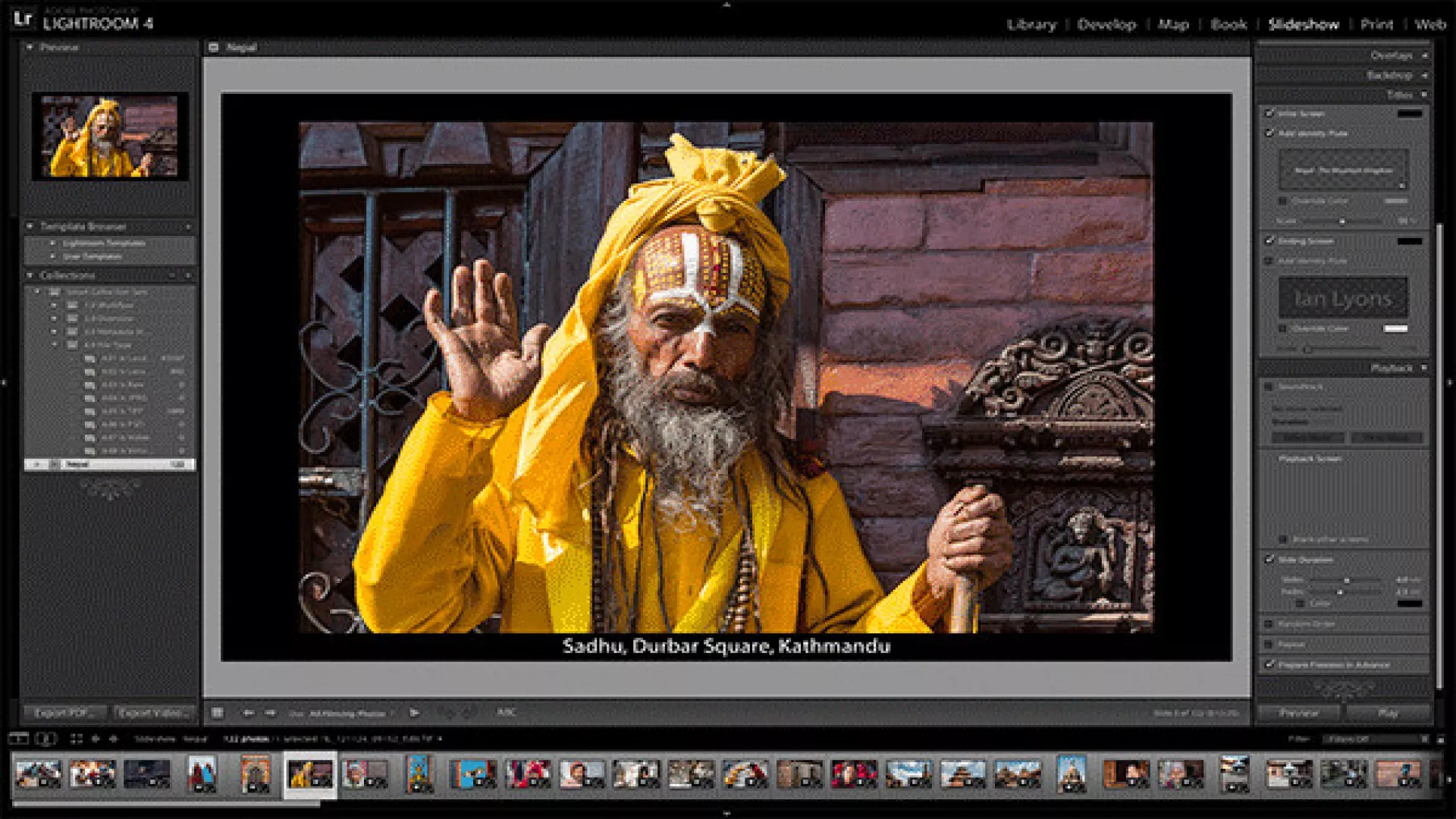Click the Play button
Screen dimensions: 1456x819
pos(1387,713)
